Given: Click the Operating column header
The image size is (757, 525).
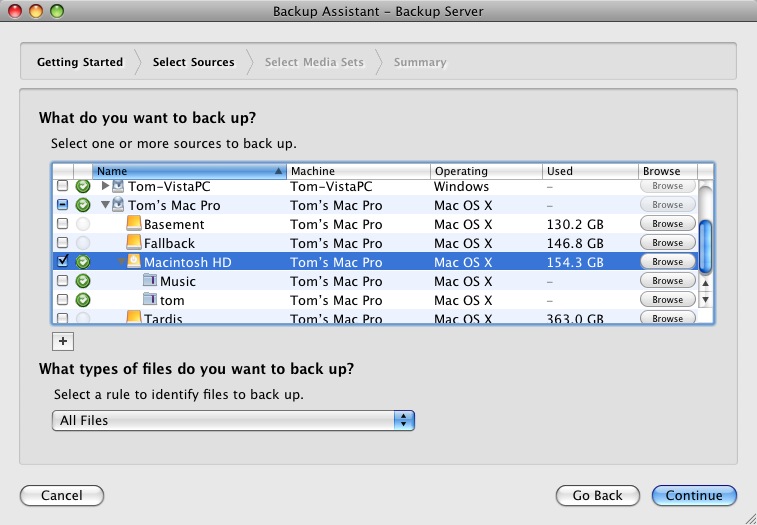Looking at the screenshot, I should tap(486, 171).
